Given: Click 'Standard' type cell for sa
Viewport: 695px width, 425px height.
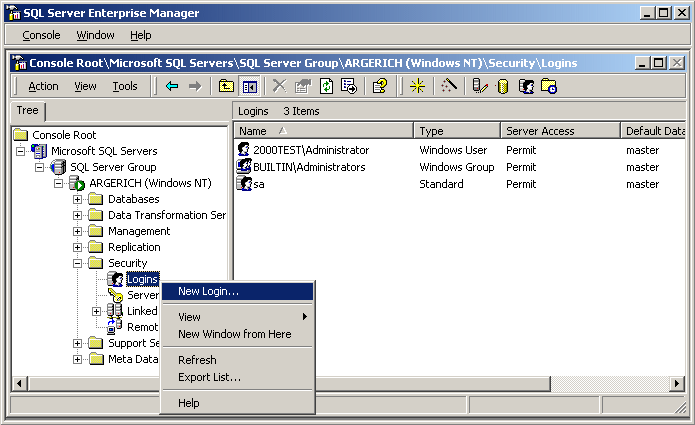Looking at the screenshot, I should [x=441, y=184].
